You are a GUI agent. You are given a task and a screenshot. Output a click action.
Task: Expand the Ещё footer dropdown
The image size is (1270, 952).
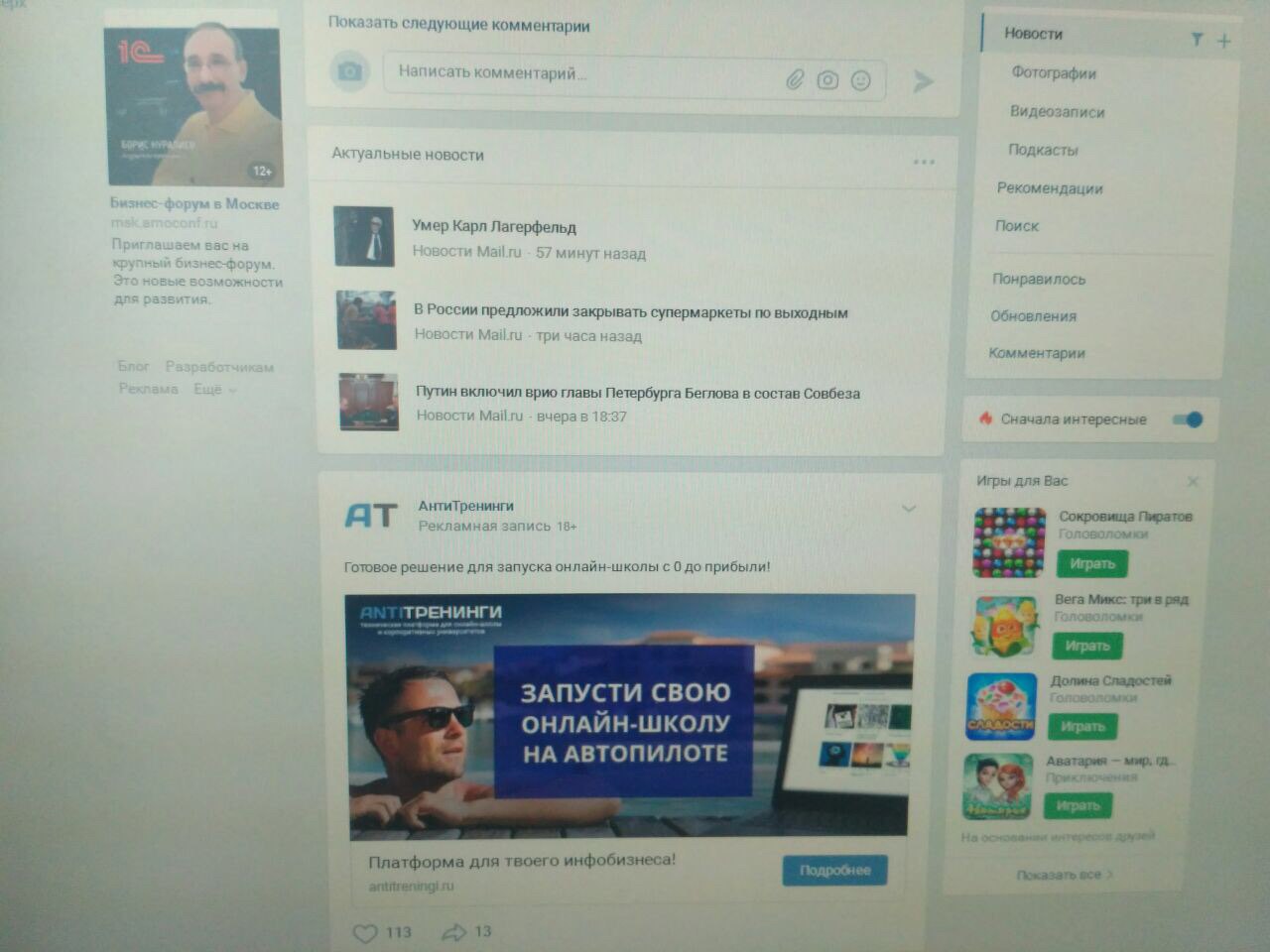215,390
